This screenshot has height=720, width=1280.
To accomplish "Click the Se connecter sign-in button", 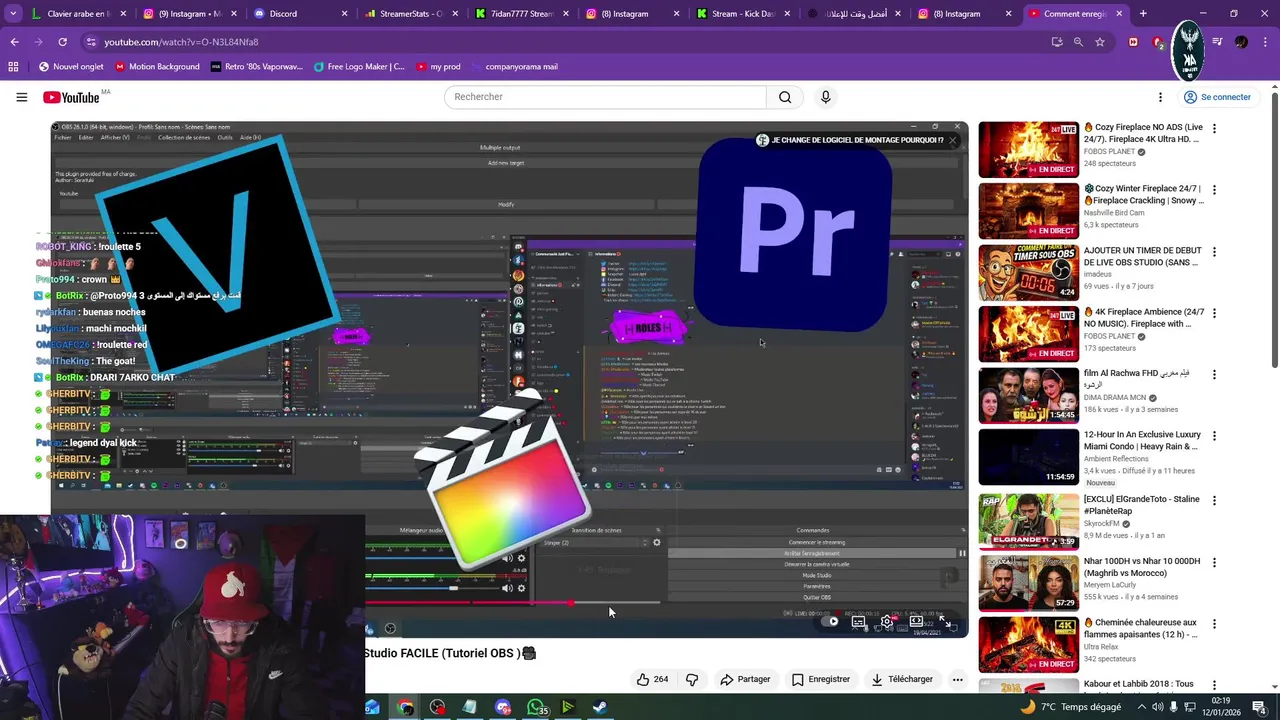I will [1217, 97].
